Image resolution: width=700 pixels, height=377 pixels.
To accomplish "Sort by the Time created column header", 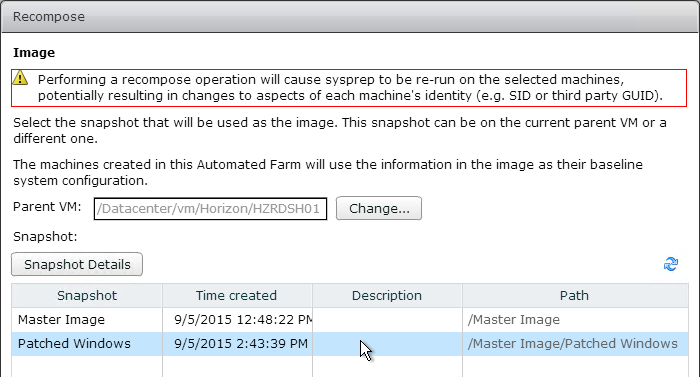I will click(x=237, y=295).
